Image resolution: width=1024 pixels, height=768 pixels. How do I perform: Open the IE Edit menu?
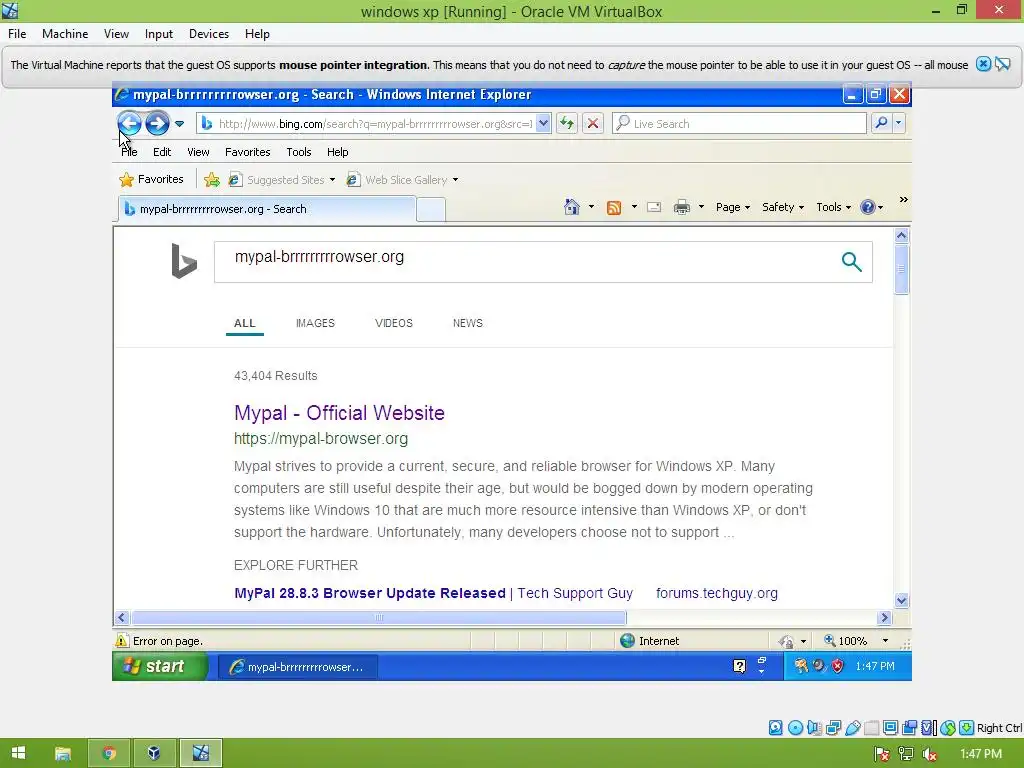click(x=162, y=152)
